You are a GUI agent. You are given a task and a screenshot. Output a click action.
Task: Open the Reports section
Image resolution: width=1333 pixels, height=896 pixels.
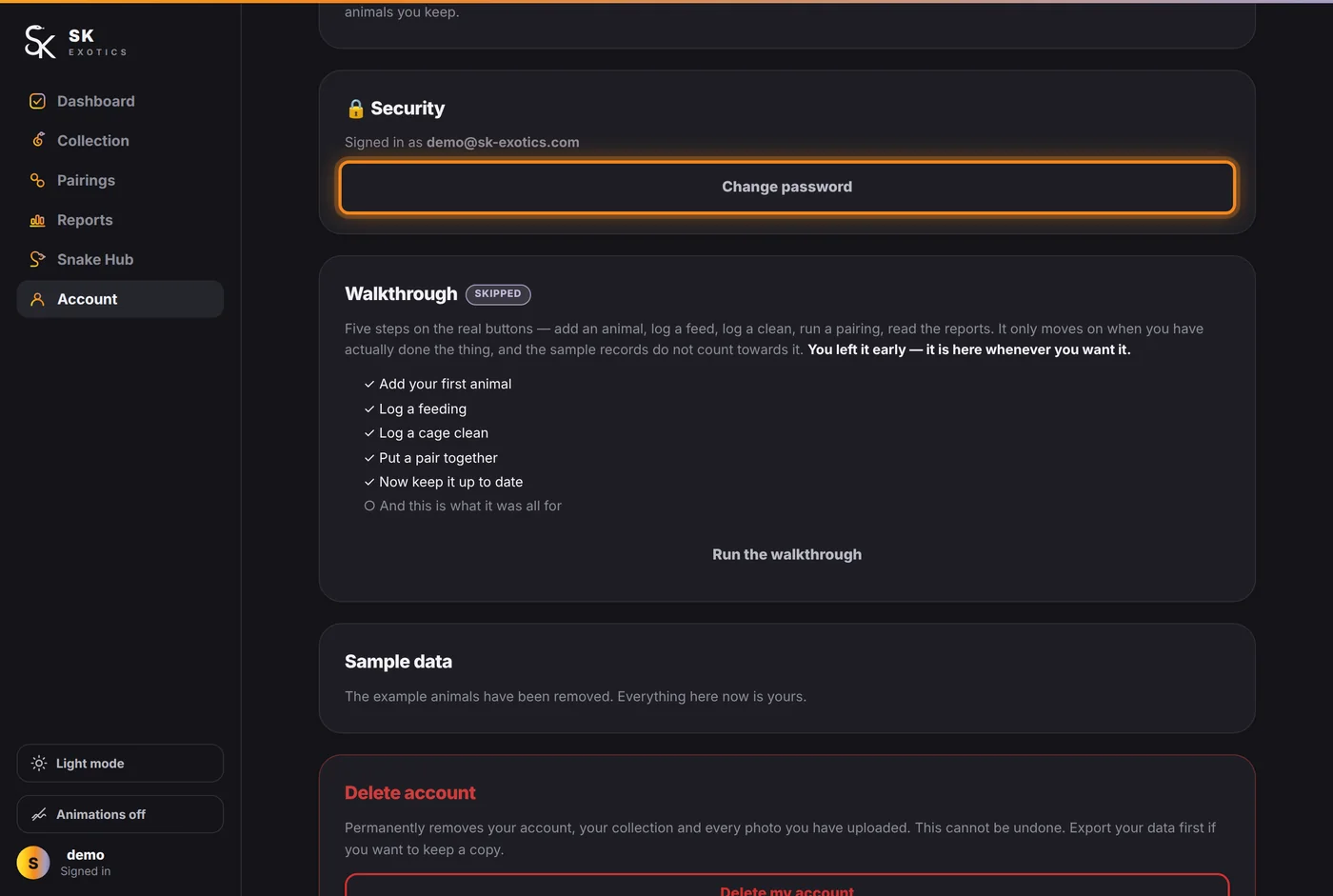point(120,220)
